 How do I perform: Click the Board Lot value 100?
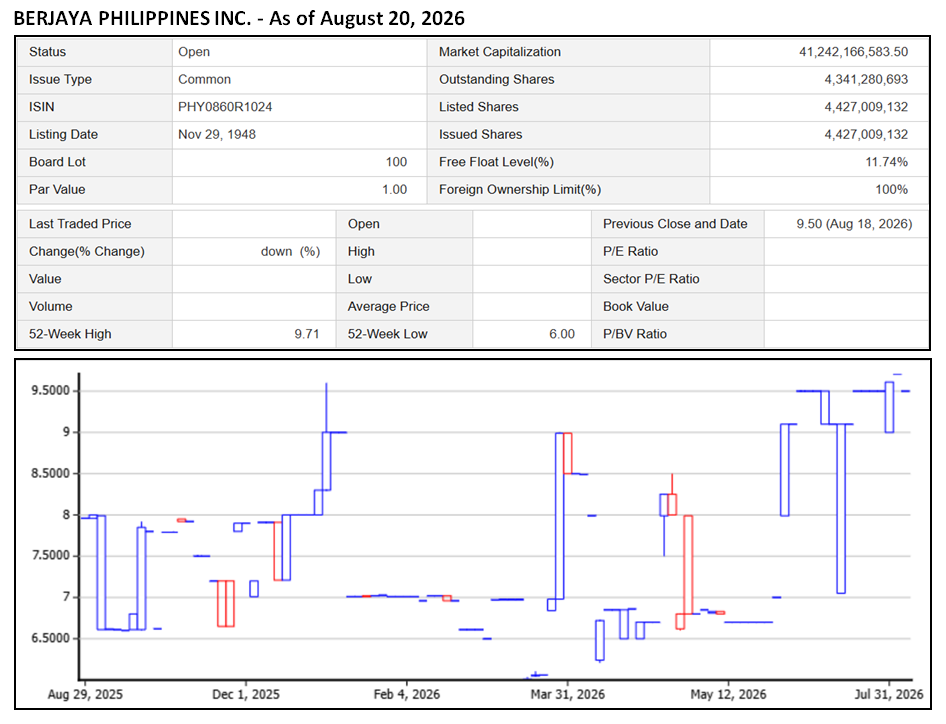tap(396, 162)
